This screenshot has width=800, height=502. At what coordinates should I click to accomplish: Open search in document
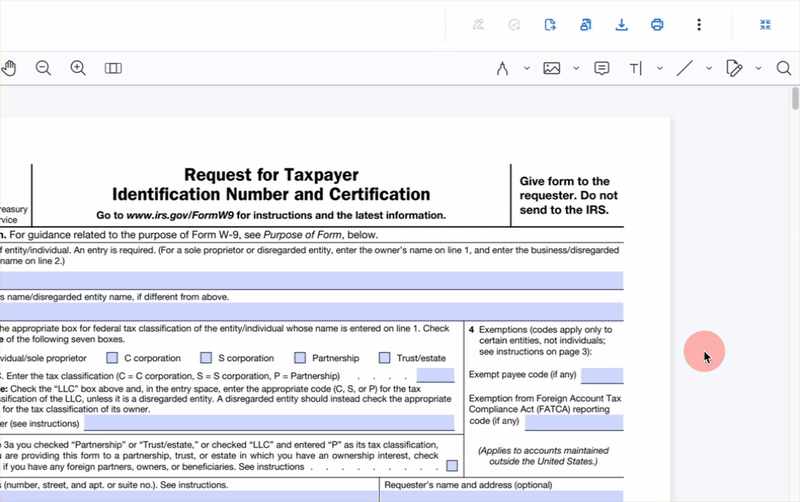click(x=783, y=68)
